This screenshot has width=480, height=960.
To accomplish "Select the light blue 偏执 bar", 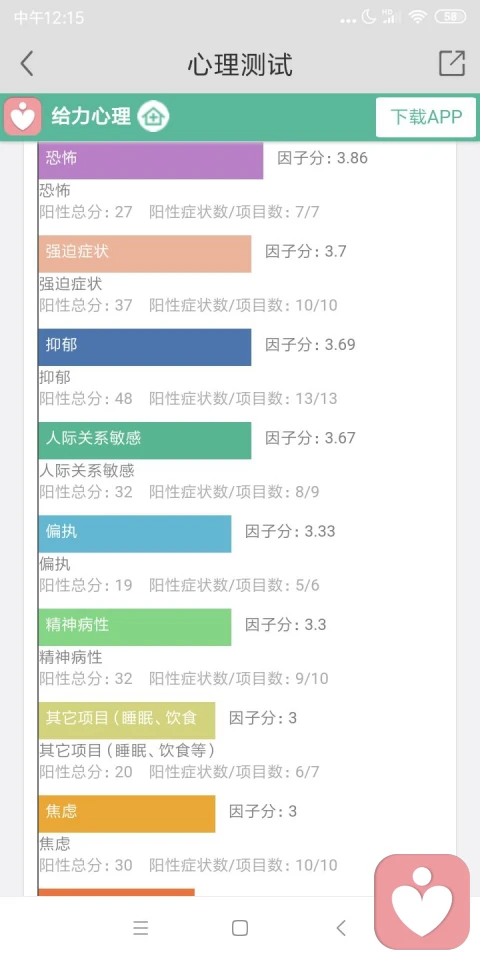I will tap(135, 534).
